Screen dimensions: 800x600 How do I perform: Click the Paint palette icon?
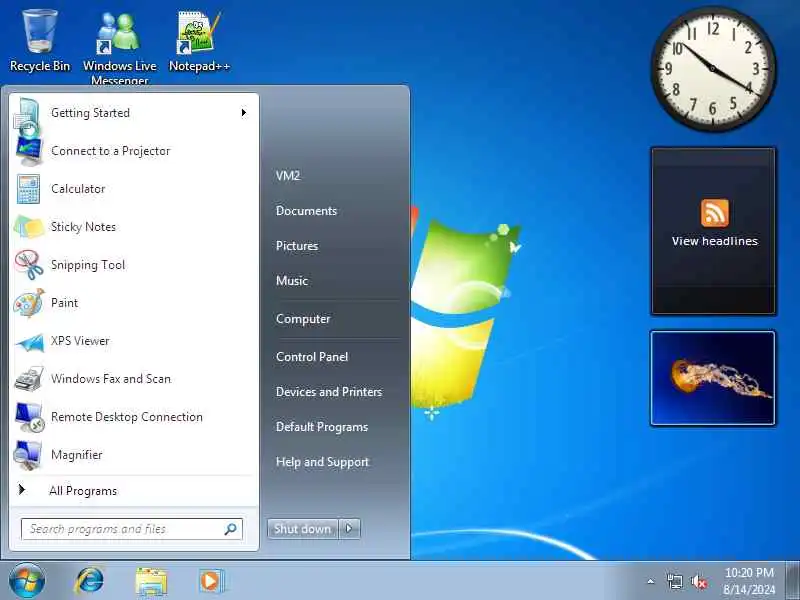(29, 303)
